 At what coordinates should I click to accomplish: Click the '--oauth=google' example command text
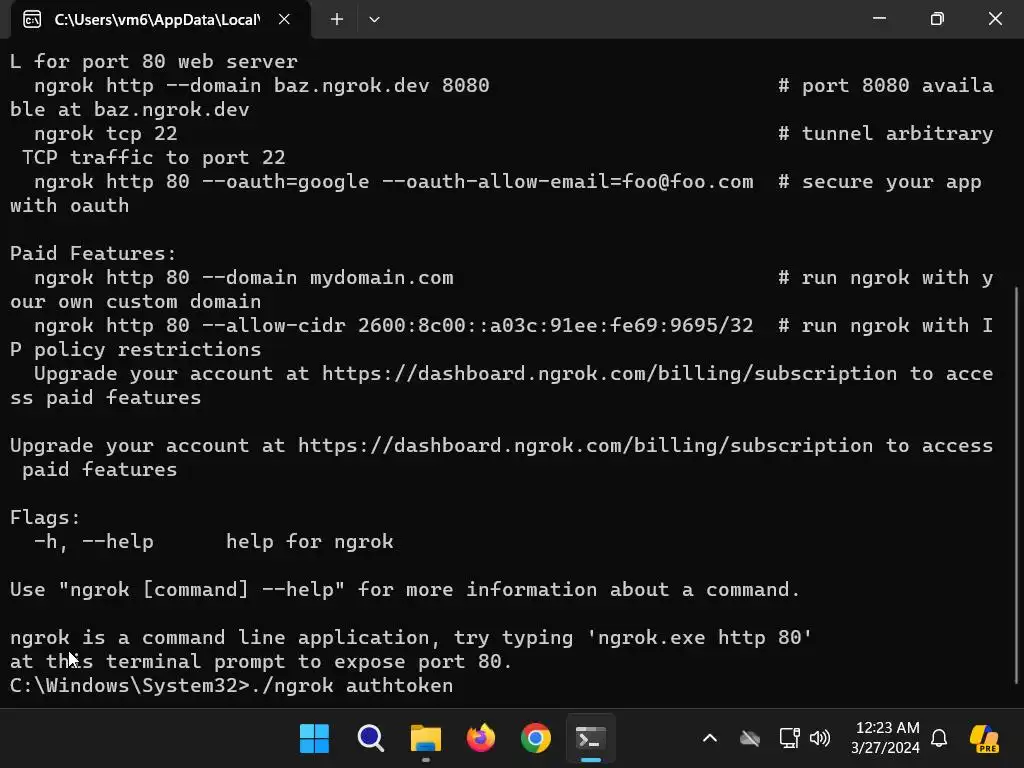(393, 182)
